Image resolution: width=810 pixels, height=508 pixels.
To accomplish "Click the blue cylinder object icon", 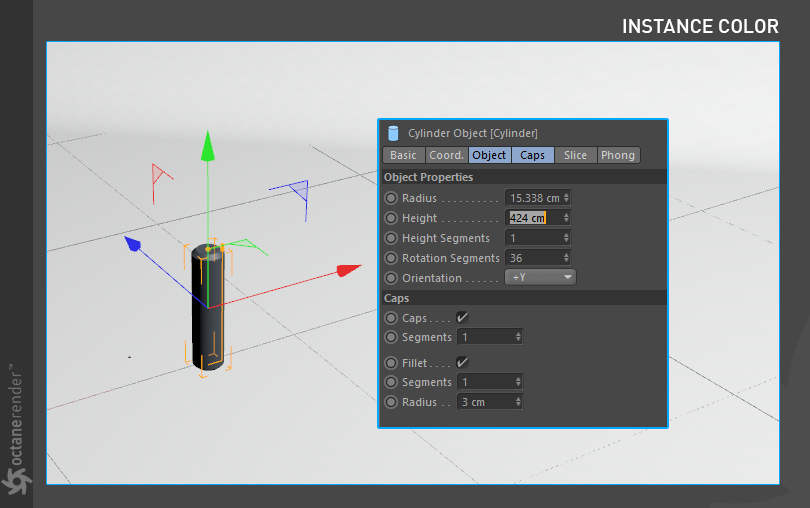I will (x=393, y=133).
